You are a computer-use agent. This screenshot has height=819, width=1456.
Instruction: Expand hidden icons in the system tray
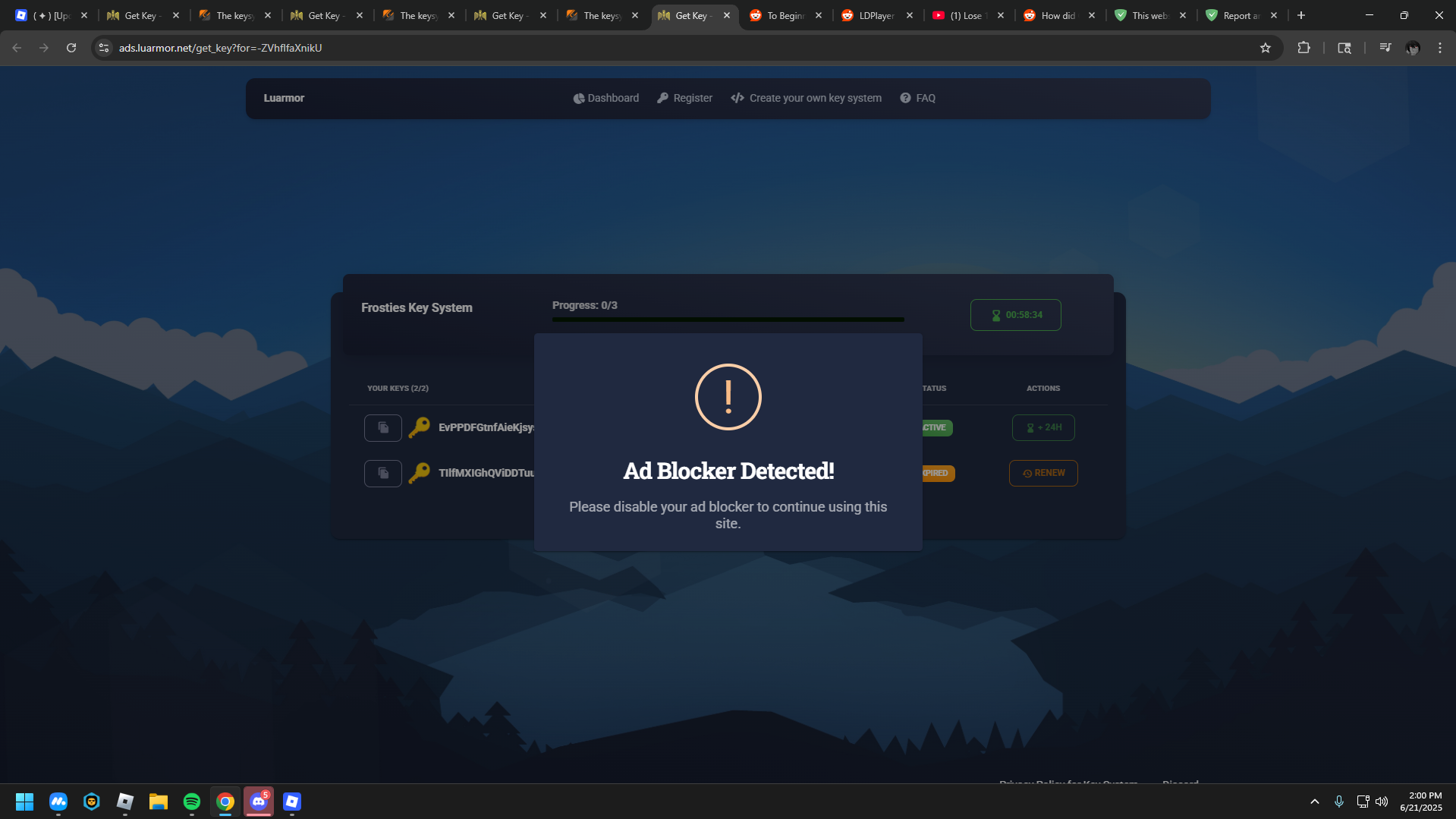click(1314, 802)
